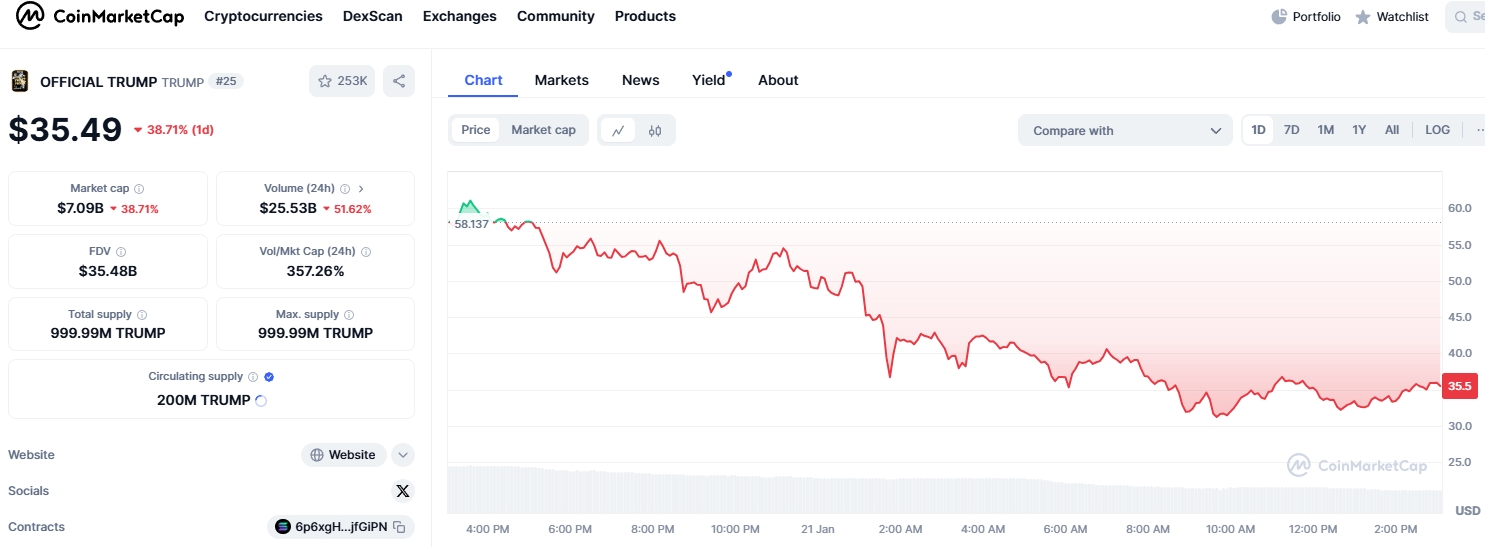
Task: Expand Volume (24h) arrow
Action: tap(361, 188)
